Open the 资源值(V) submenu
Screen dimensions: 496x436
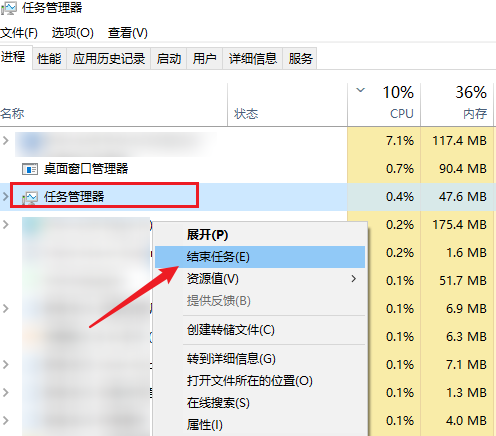point(260,279)
